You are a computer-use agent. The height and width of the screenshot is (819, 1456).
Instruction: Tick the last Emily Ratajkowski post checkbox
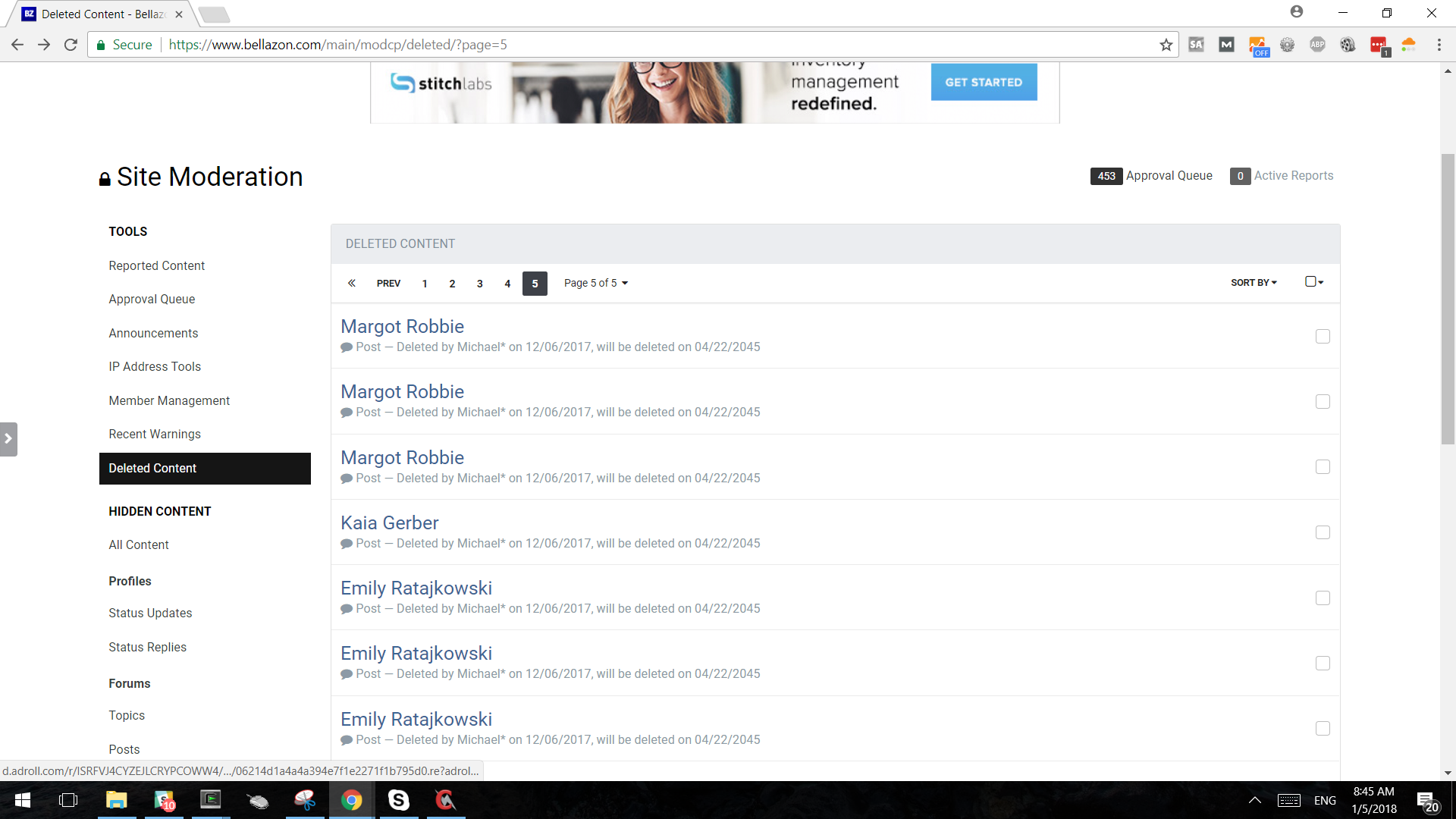1323,728
